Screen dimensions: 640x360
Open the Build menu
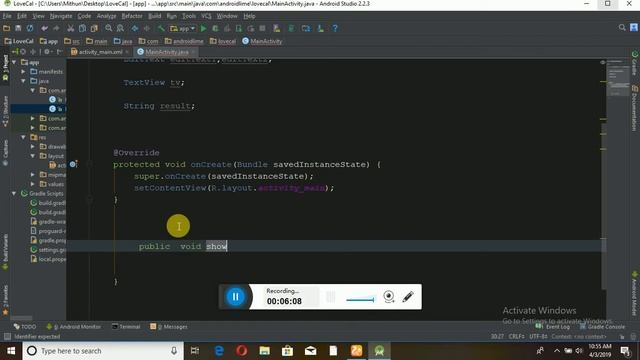pyautogui.click(x=154, y=16)
